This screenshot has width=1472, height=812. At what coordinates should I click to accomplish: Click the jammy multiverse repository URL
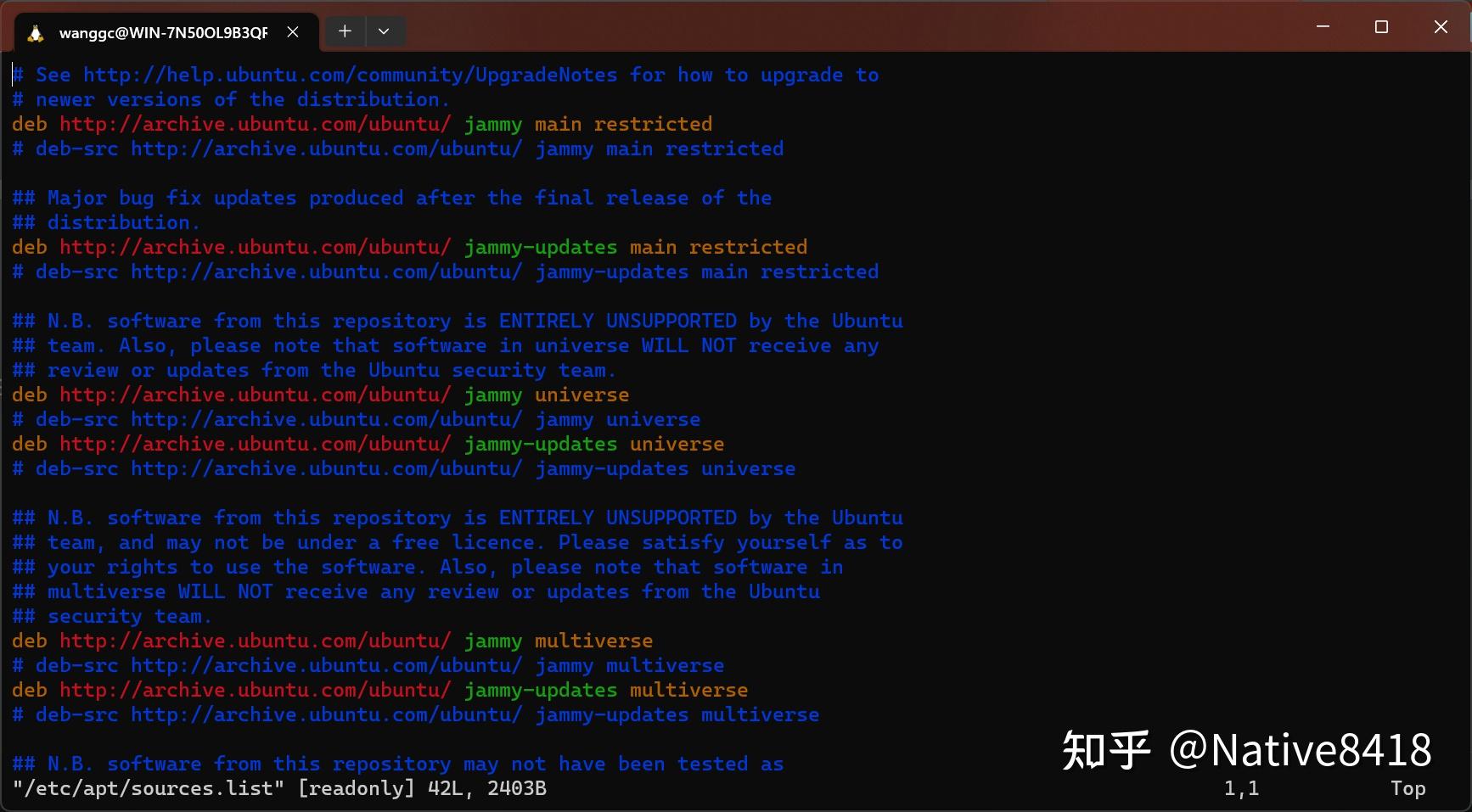(x=255, y=641)
